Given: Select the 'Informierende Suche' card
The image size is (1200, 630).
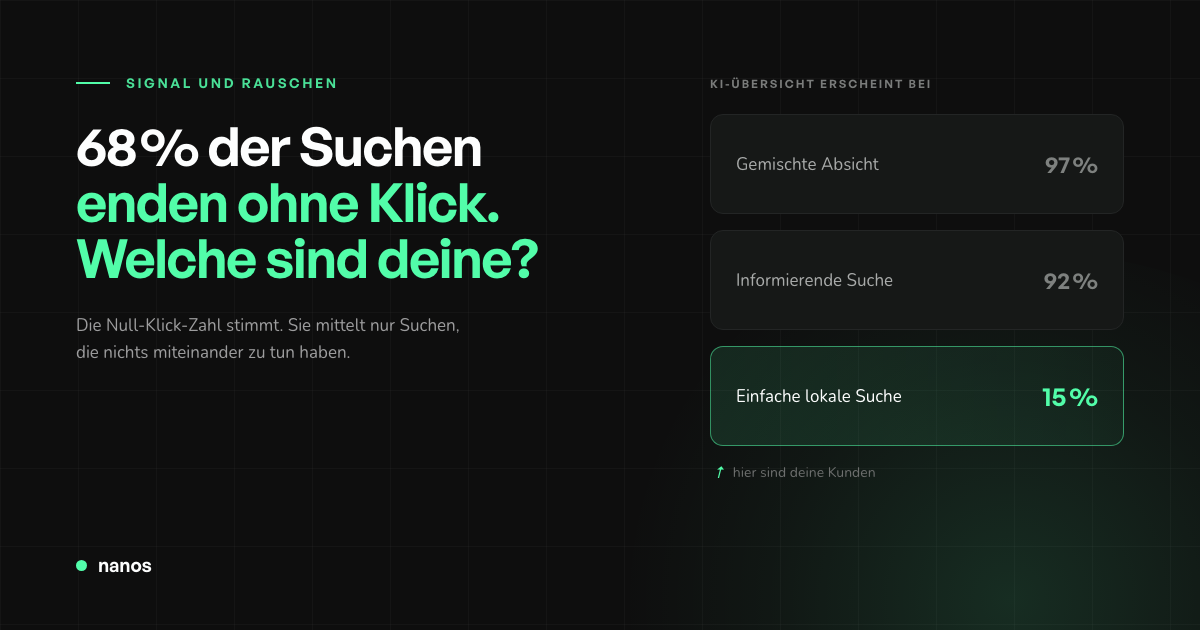Looking at the screenshot, I should click(x=917, y=280).
